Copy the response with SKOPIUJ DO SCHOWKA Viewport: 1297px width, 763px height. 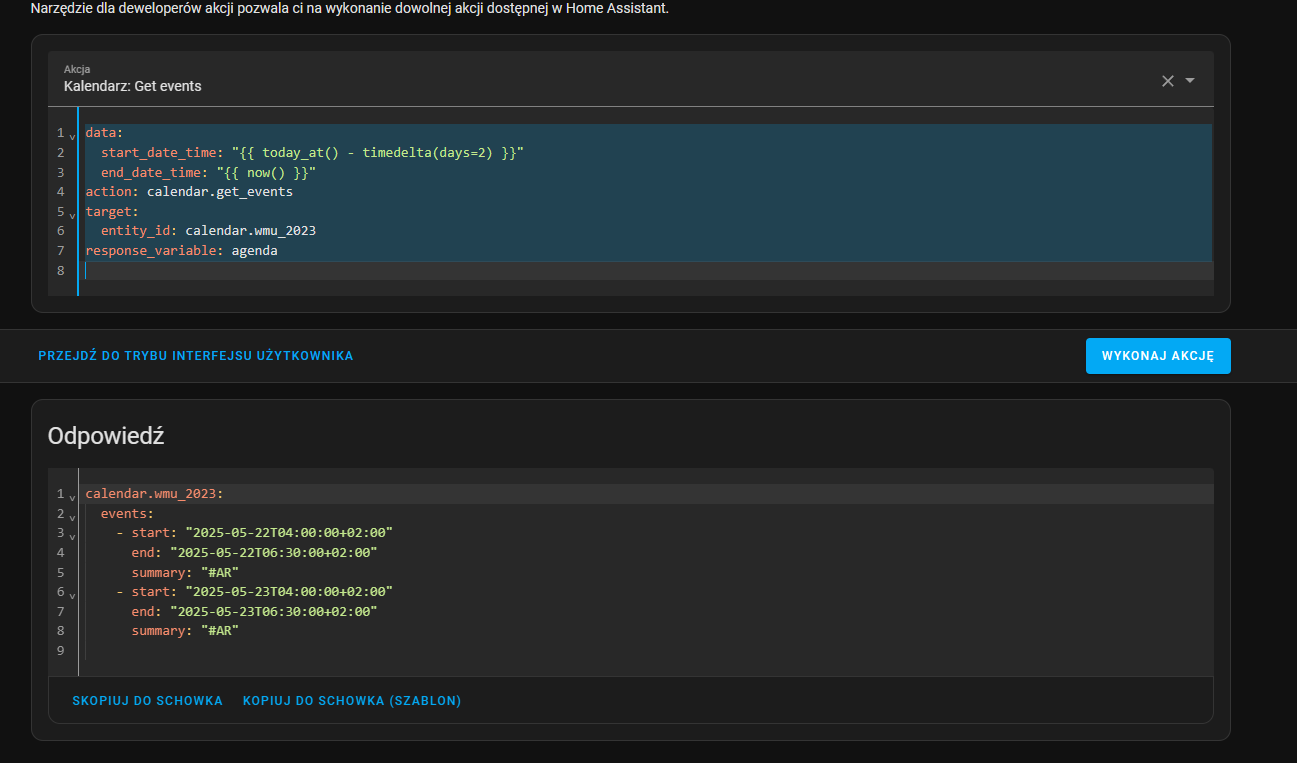pyautogui.click(x=147, y=701)
